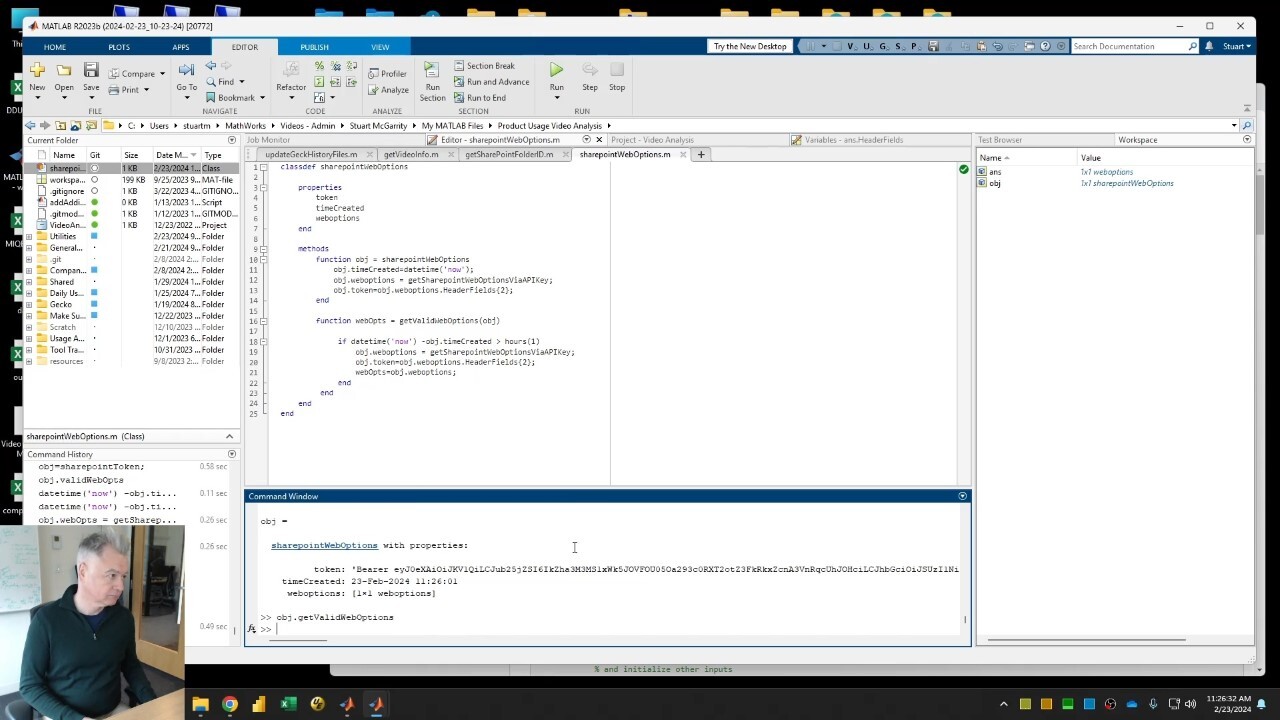The width and height of the screenshot is (1280, 720).
Task: Expand the Gecko folder
Action: [28, 304]
